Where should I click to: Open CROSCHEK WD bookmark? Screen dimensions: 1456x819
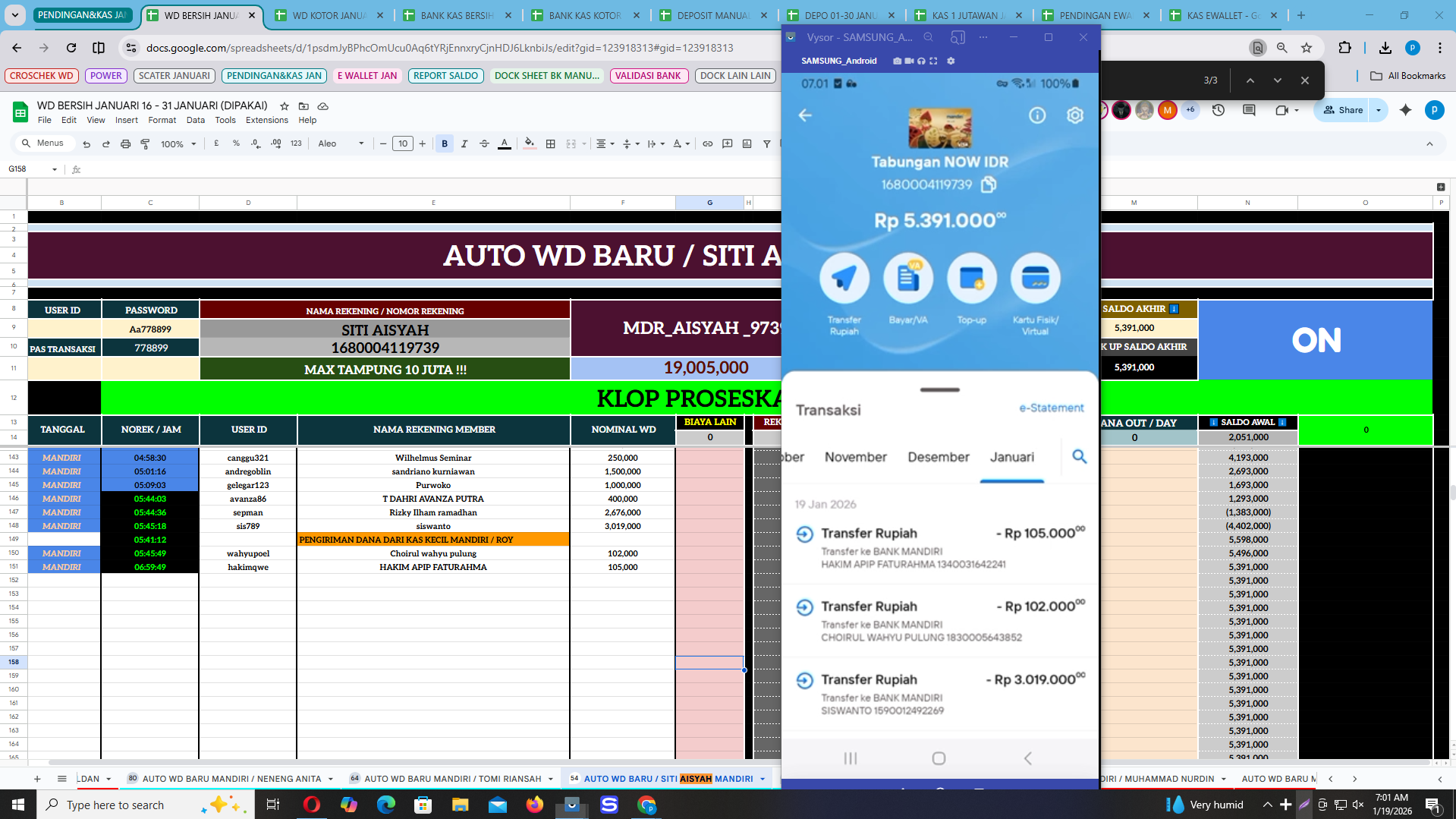pyautogui.click(x=42, y=76)
